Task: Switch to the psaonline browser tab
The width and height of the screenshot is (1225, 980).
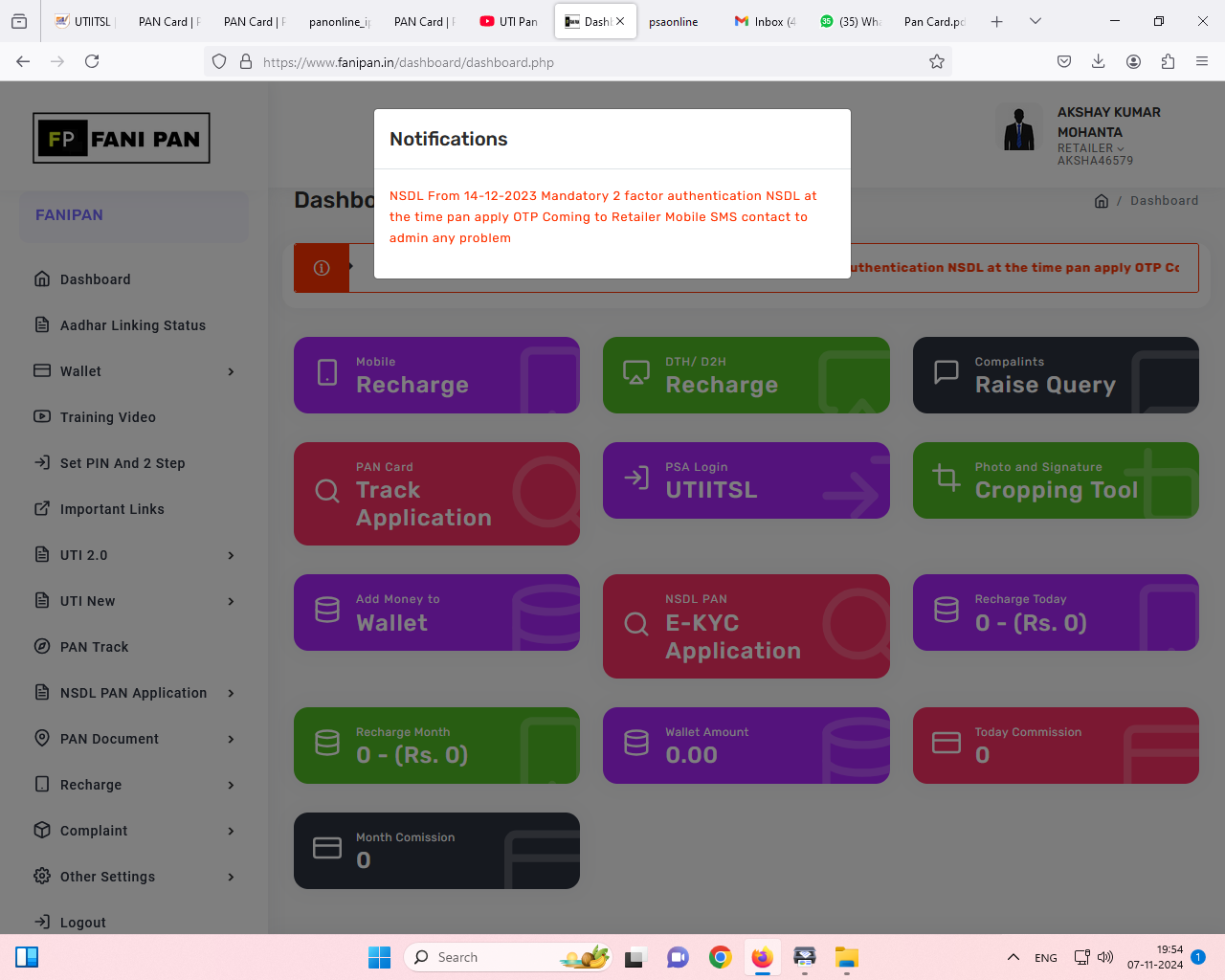Action: [673, 22]
